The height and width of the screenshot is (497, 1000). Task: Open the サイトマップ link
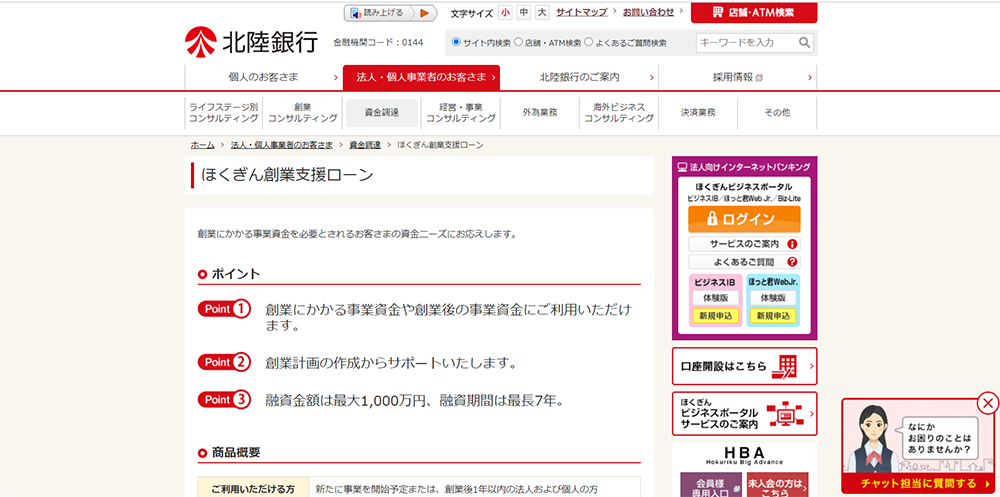[x=582, y=11]
